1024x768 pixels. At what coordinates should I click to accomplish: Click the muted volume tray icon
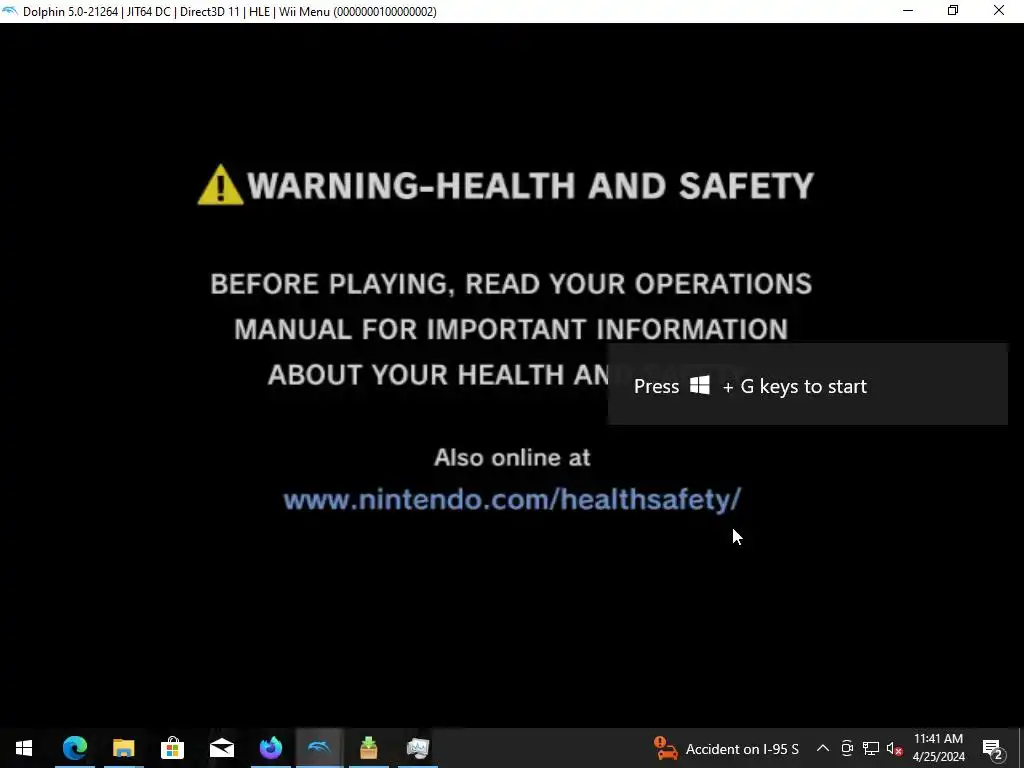pyautogui.click(x=895, y=749)
